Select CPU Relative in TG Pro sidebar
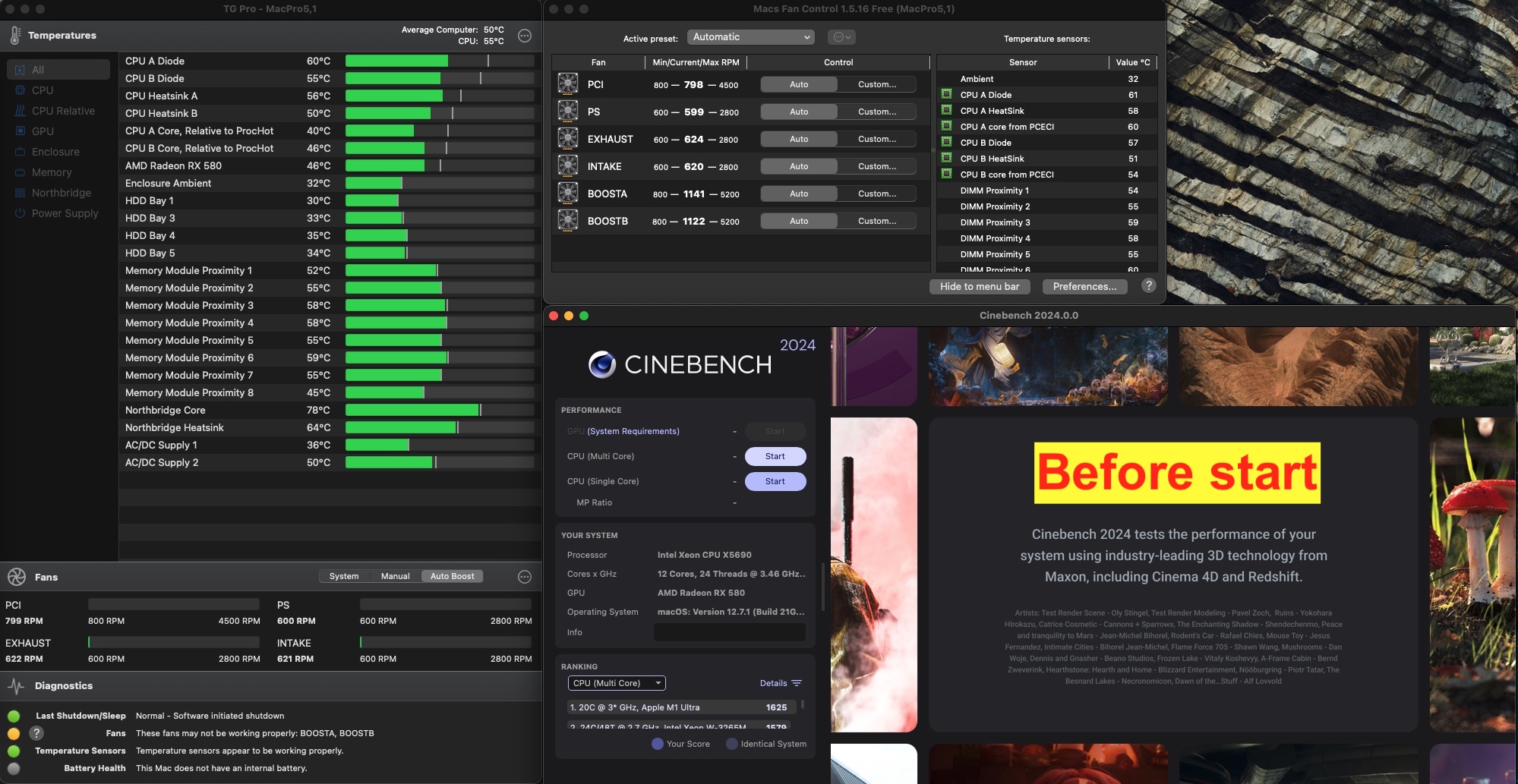 click(x=58, y=111)
